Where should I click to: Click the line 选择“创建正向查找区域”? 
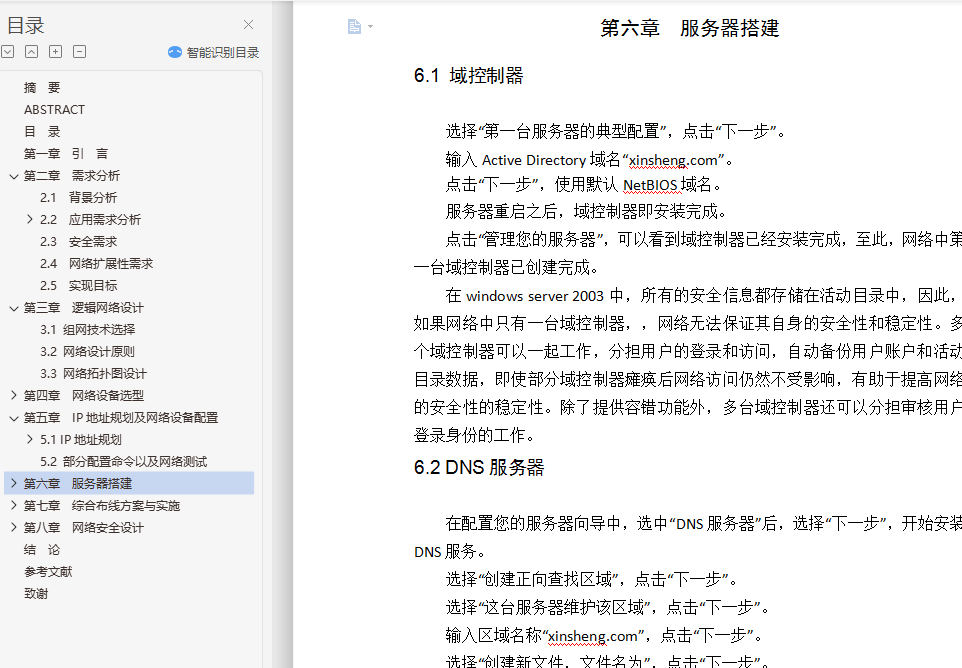click(x=593, y=579)
